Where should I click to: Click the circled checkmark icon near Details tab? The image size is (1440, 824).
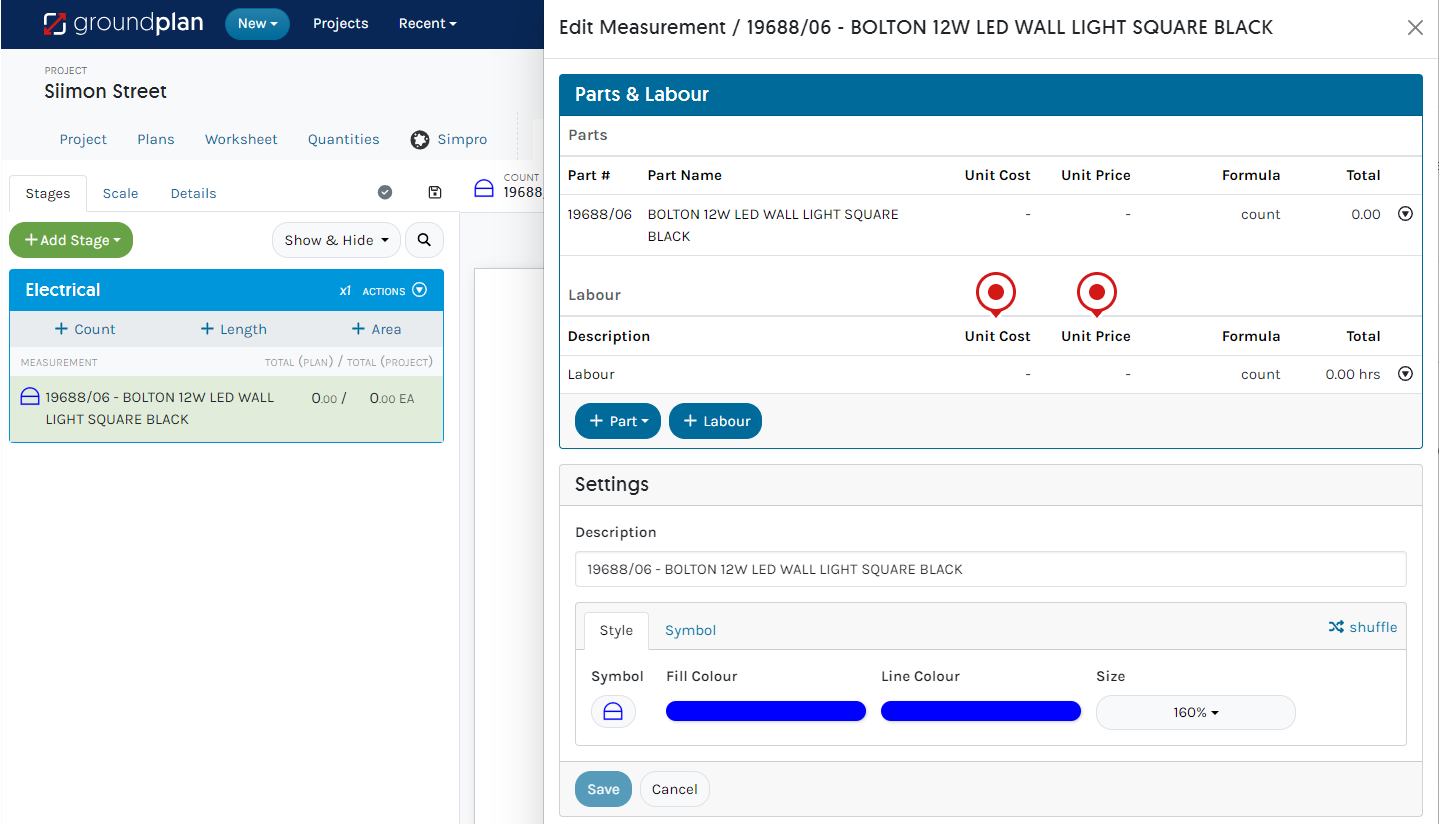[385, 193]
